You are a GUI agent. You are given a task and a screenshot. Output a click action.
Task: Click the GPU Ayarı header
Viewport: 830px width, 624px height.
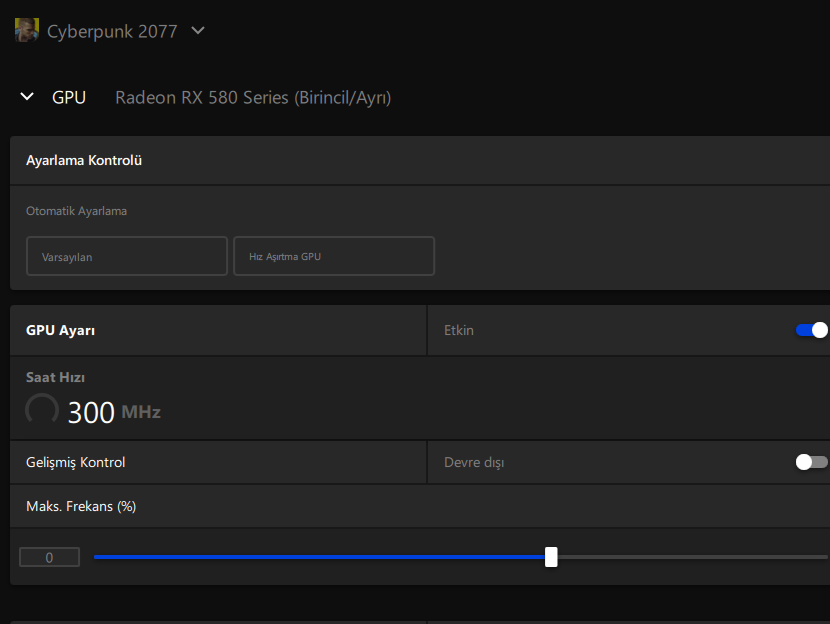(x=61, y=330)
